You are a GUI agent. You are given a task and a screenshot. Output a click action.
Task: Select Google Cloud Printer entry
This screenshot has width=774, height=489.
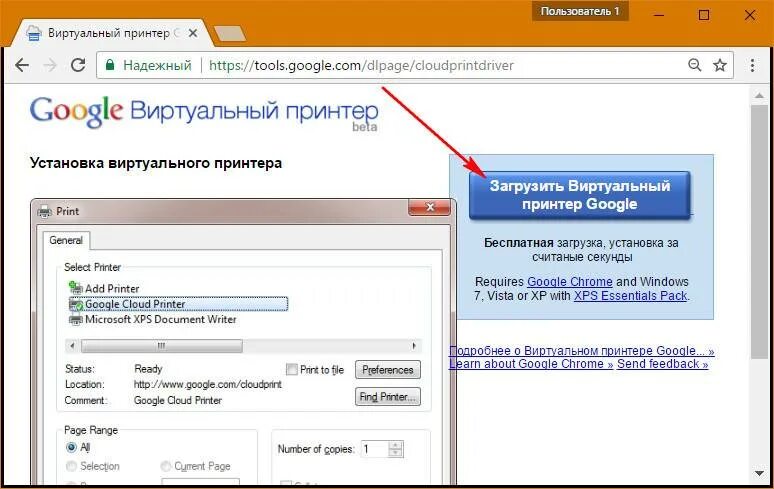(178, 304)
